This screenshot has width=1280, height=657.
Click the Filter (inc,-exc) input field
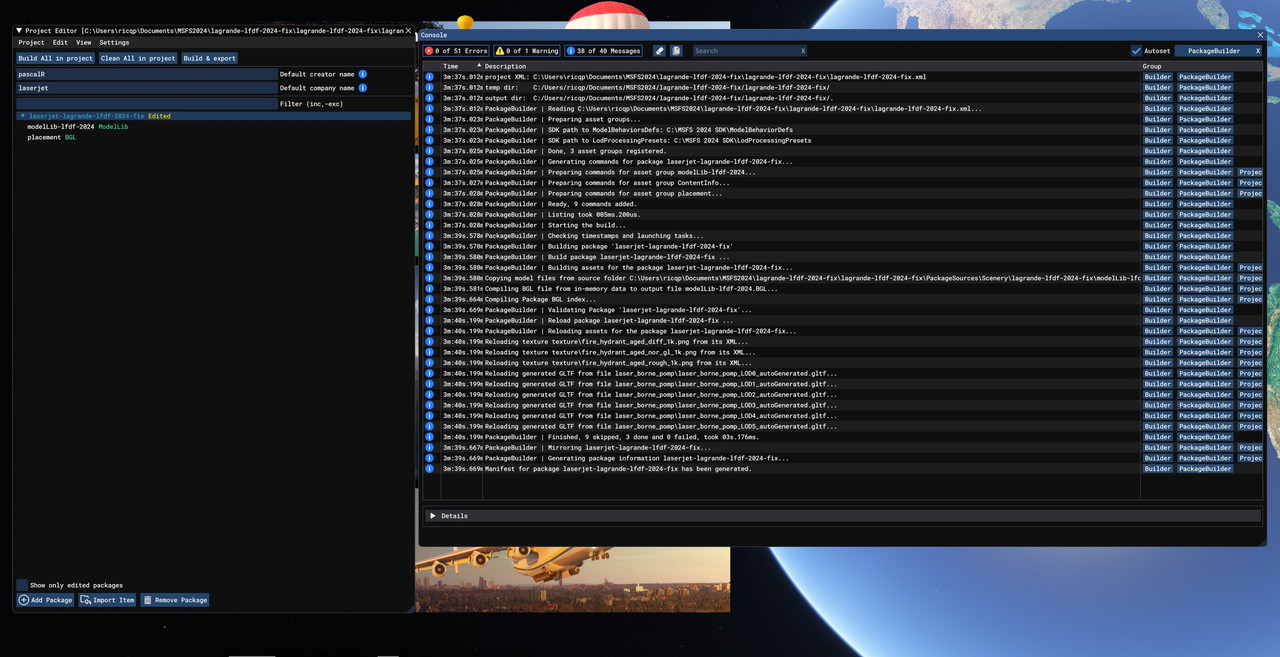click(x=146, y=103)
